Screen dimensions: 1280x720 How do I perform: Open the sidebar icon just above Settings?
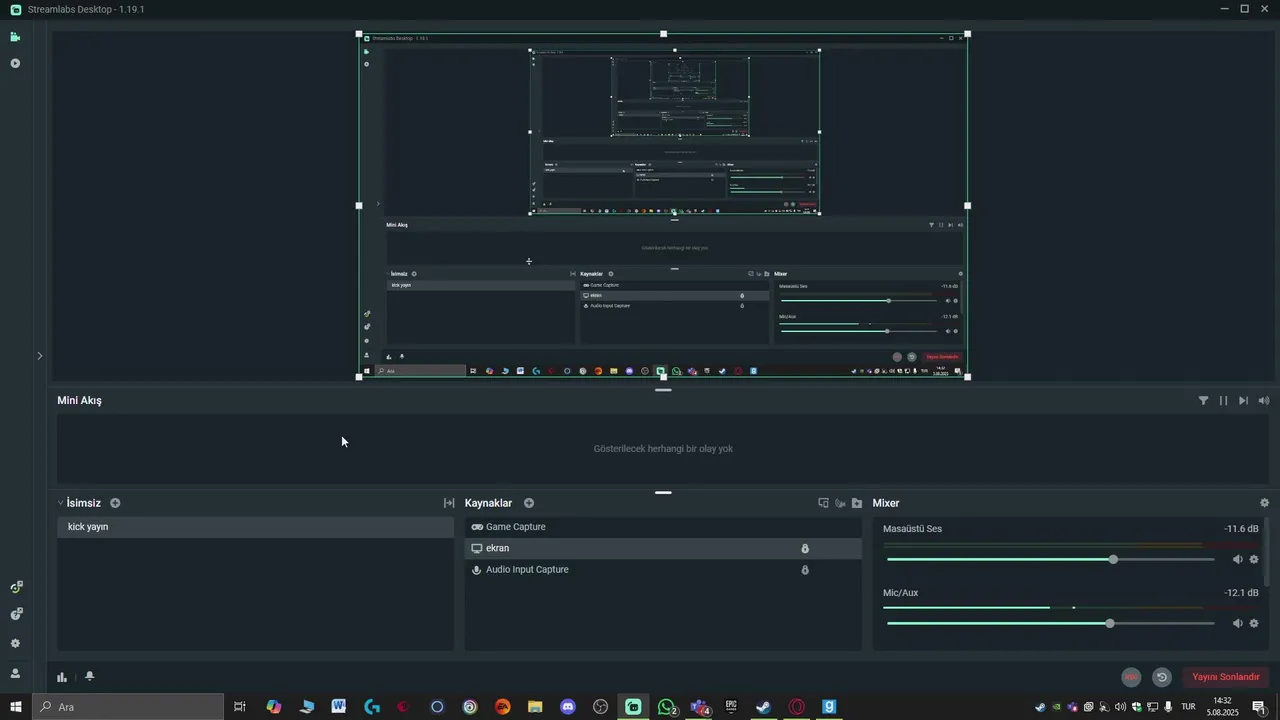tap(15, 614)
